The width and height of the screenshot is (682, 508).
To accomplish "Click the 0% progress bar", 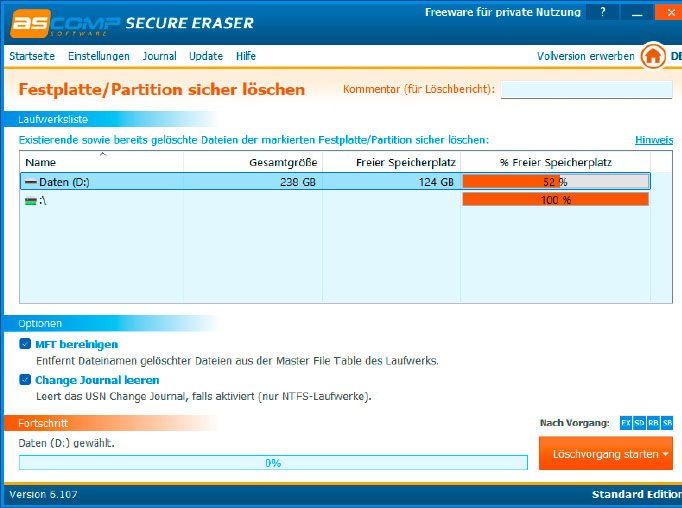I will click(273, 463).
